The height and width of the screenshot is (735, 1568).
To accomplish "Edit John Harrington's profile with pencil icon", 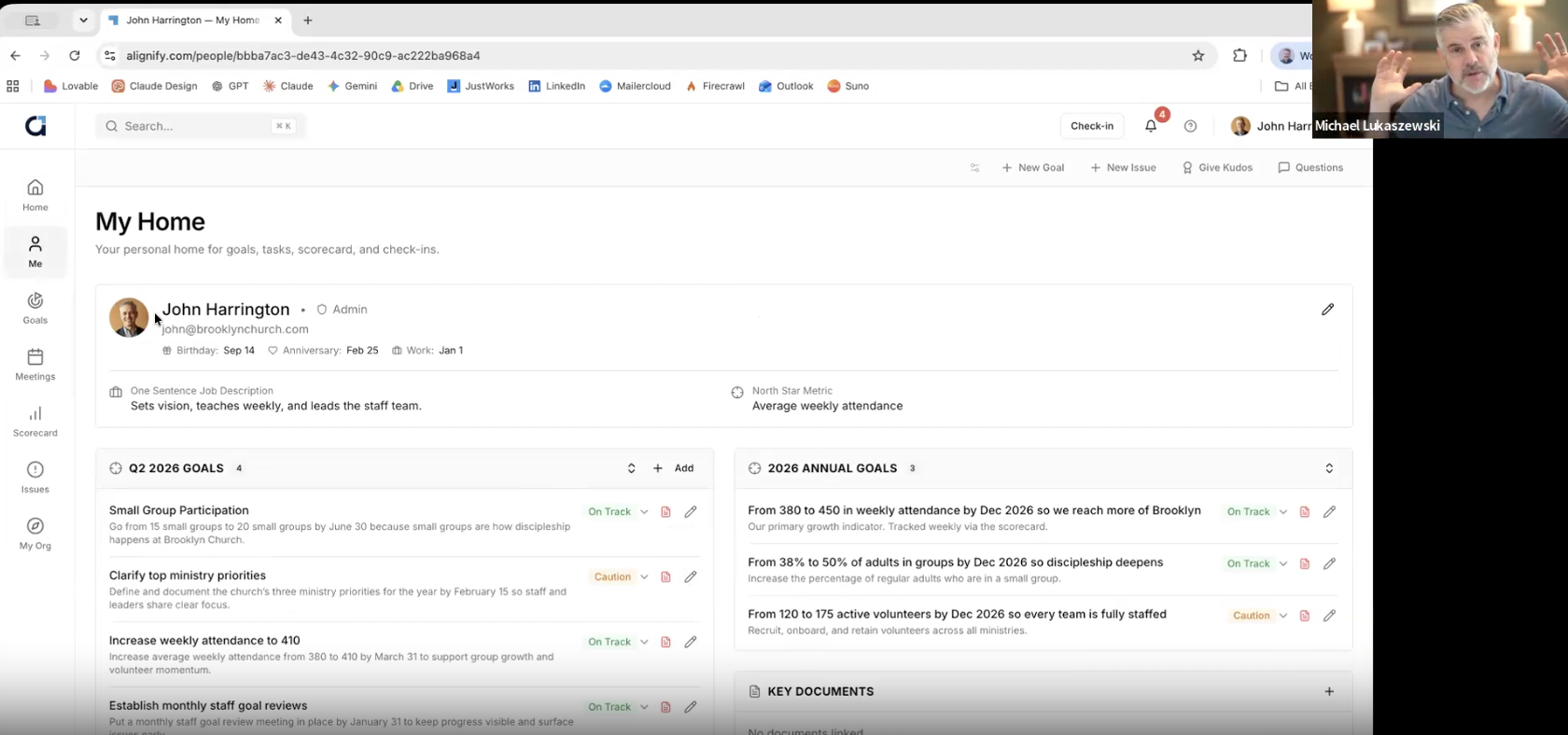I will pos(1327,309).
